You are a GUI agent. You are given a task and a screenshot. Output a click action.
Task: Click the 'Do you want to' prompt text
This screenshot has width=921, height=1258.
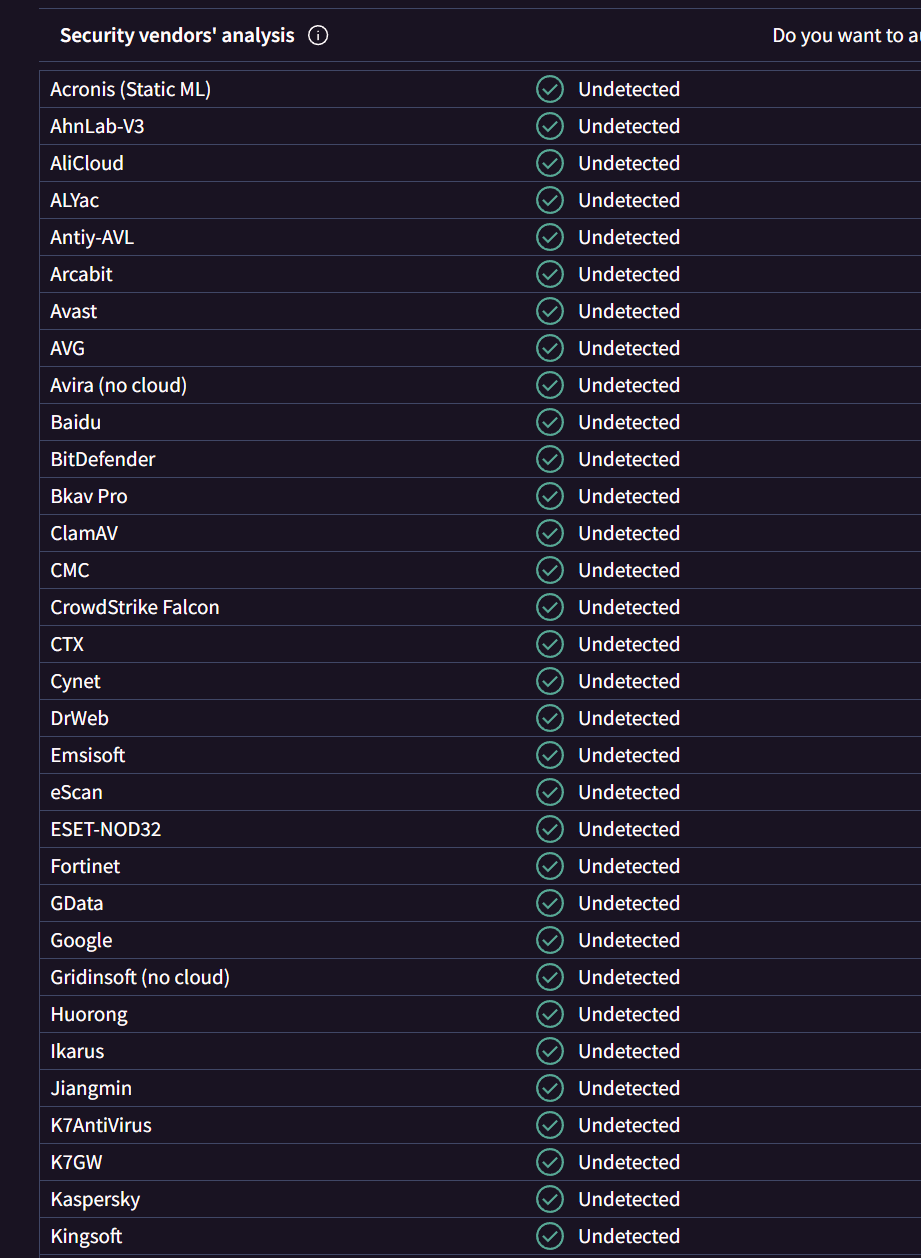(846, 36)
